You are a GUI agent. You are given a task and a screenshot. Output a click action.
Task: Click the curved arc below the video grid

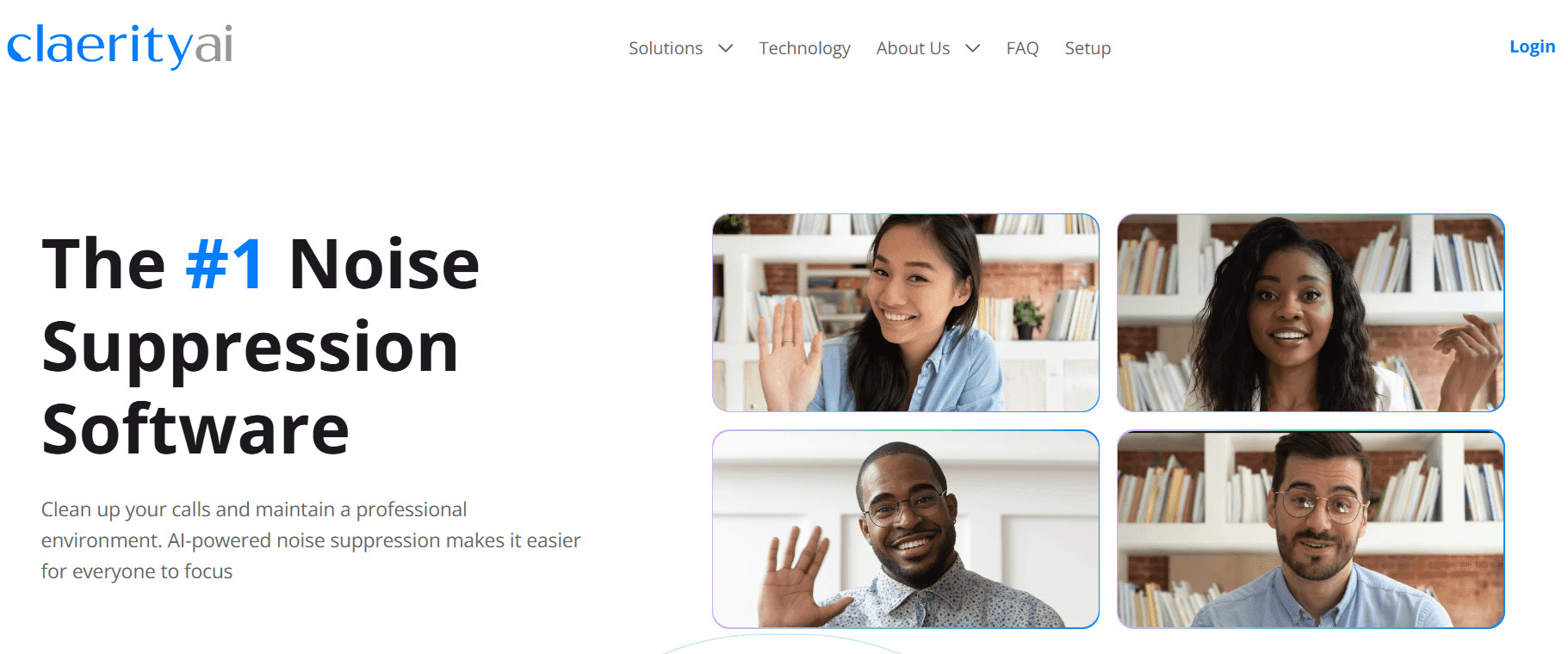point(782,644)
